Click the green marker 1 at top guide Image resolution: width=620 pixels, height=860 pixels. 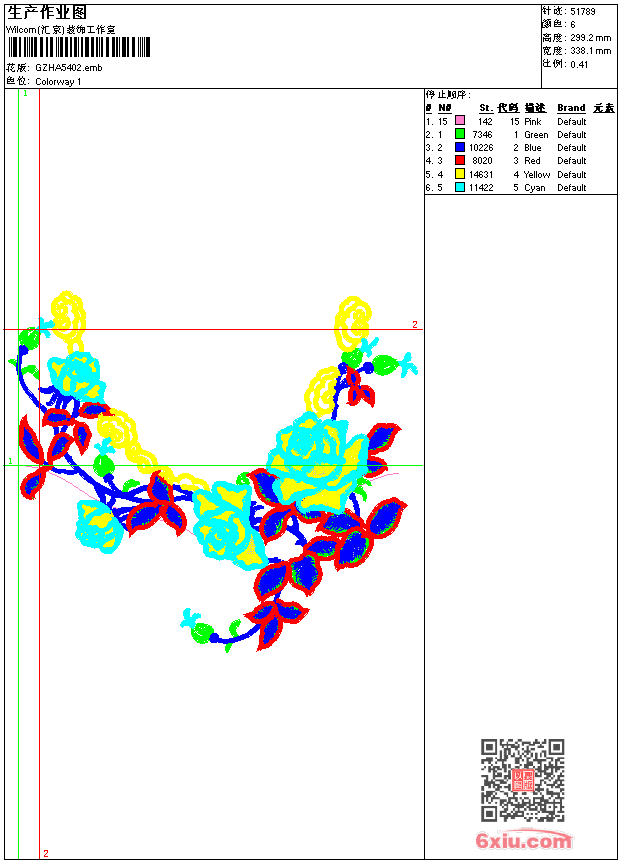click(x=25, y=94)
